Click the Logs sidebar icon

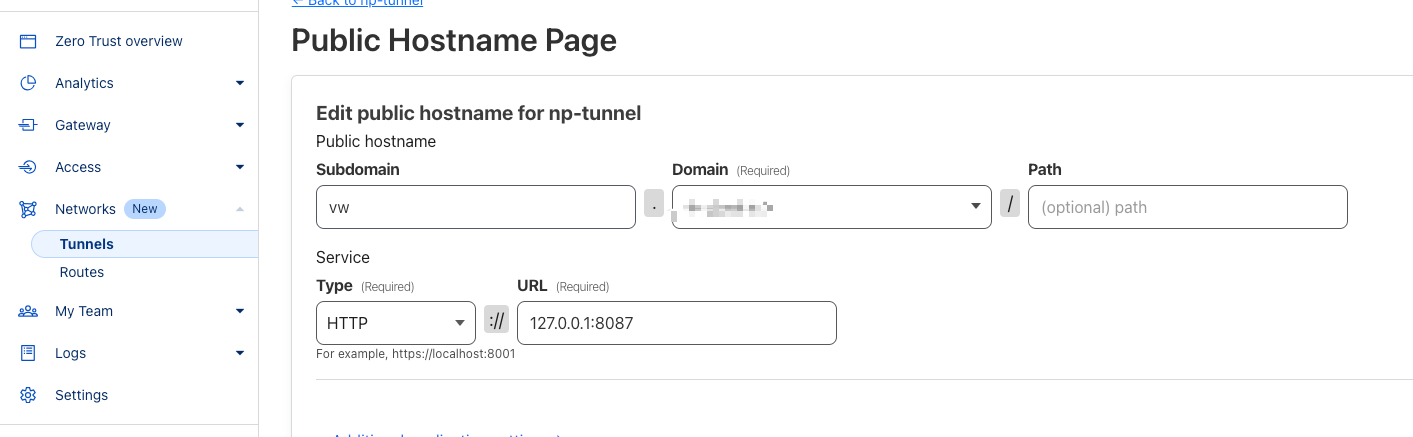tap(28, 353)
